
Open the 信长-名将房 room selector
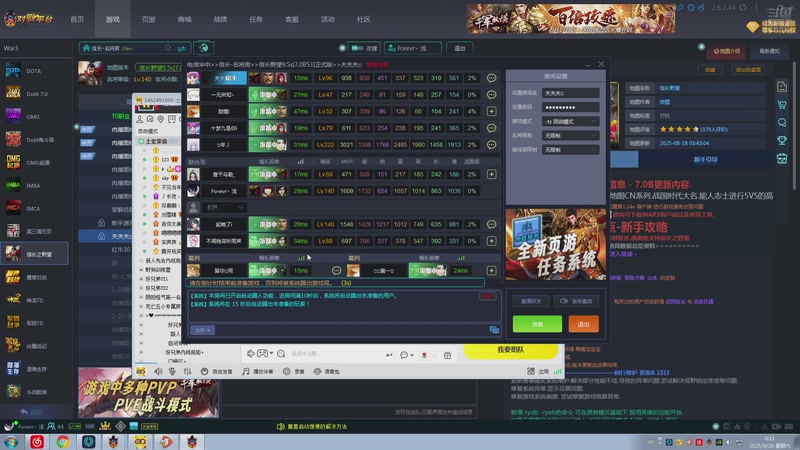135,48
